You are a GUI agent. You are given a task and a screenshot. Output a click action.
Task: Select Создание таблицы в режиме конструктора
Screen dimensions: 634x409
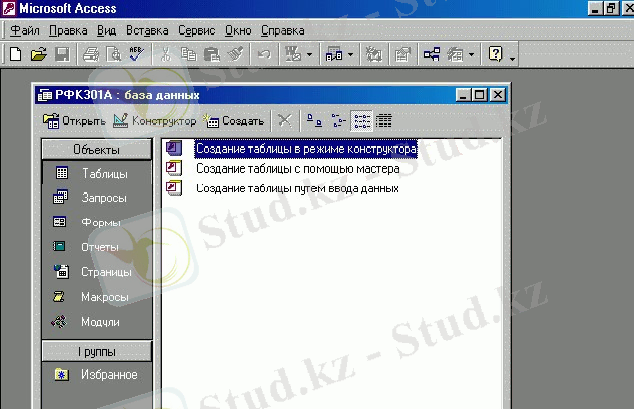pyautogui.click(x=306, y=149)
